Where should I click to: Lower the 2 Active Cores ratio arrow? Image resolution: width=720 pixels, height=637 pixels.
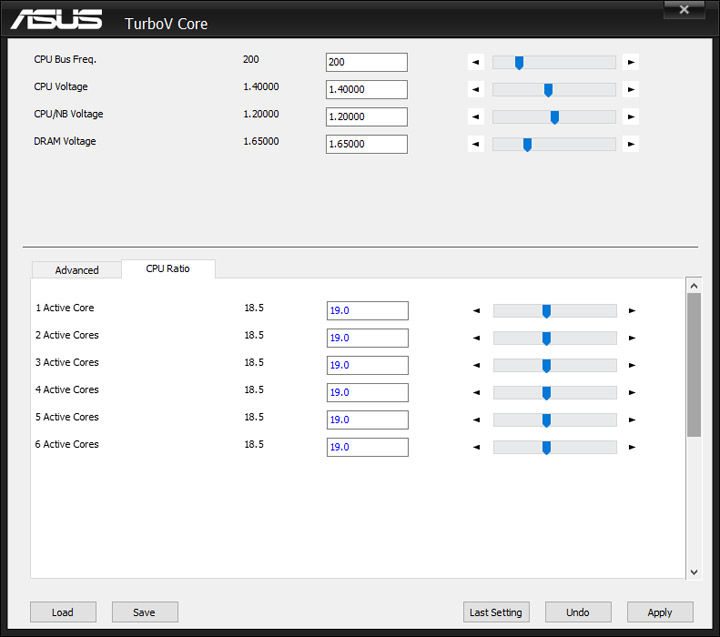477,338
